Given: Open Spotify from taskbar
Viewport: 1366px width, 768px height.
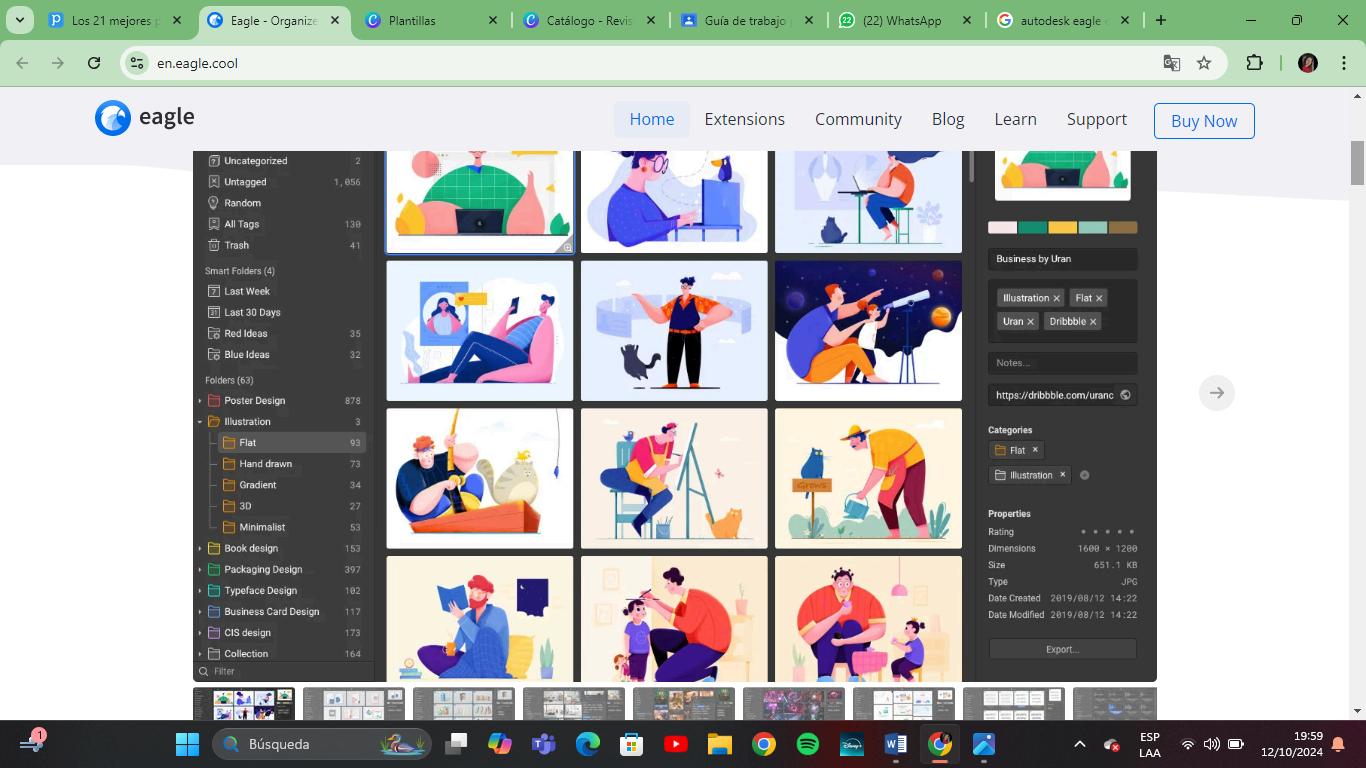Looking at the screenshot, I should coord(808,744).
